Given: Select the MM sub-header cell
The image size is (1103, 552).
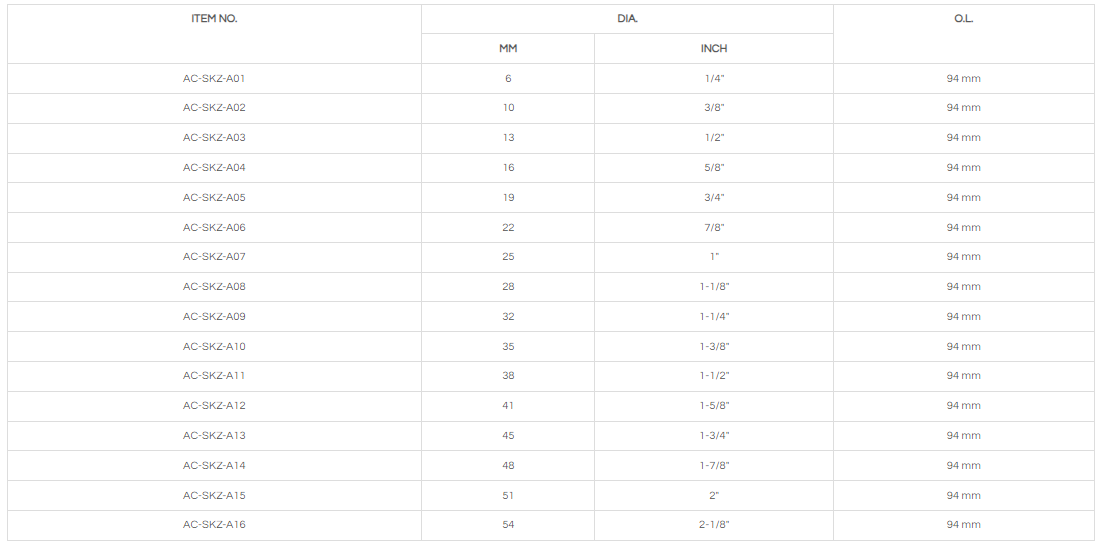Looking at the screenshot, I should (x=508, y=48).
